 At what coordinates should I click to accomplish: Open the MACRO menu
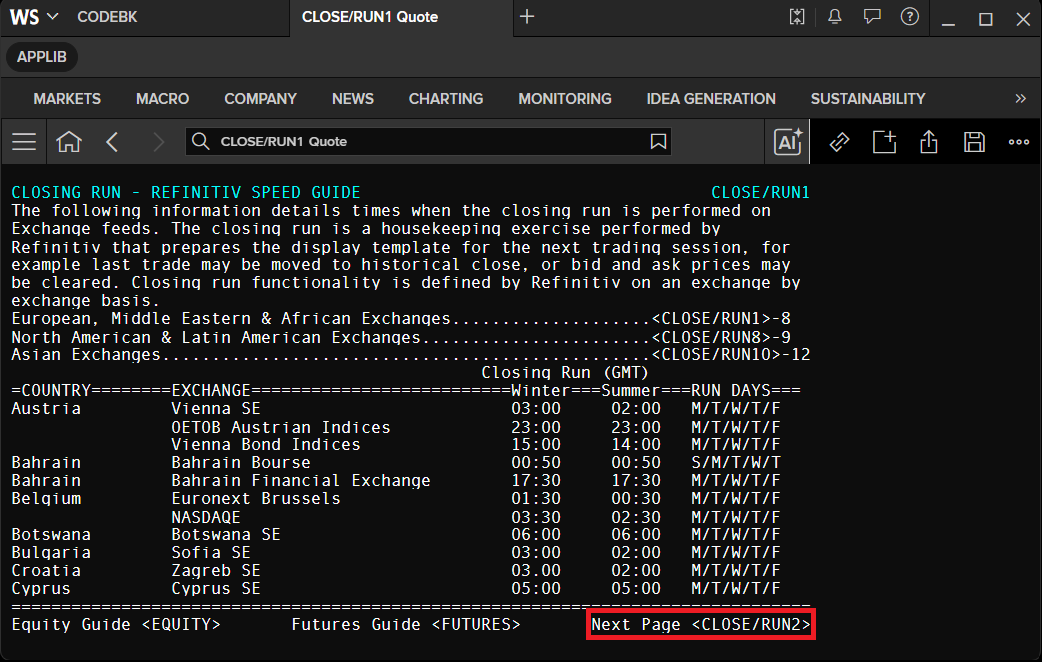pos(163,99)
